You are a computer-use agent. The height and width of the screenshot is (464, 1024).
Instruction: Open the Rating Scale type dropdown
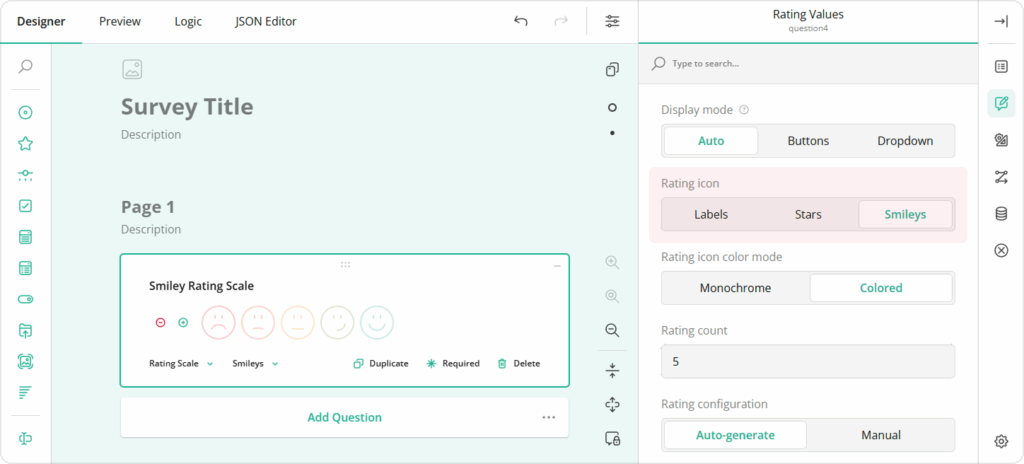[x=181, y=364]
